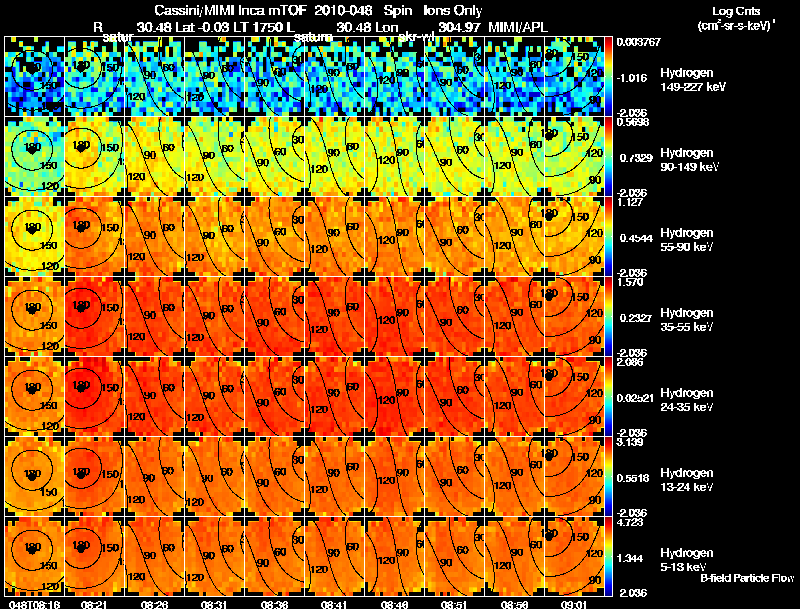Open the 24-35 keV panel at 08:21

point(94,396)
